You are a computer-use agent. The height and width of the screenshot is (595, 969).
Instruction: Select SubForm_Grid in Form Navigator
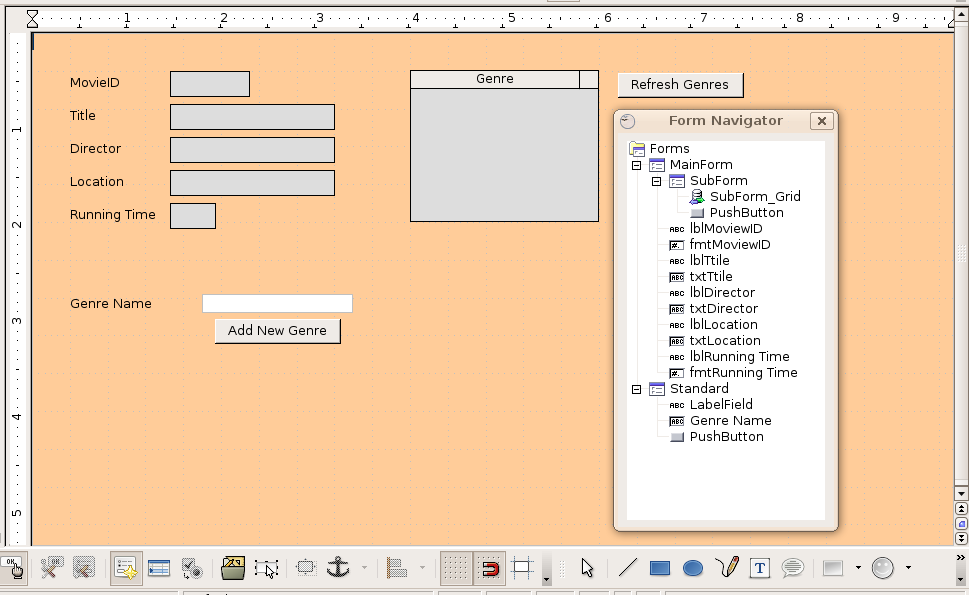(x=754, y=197)
